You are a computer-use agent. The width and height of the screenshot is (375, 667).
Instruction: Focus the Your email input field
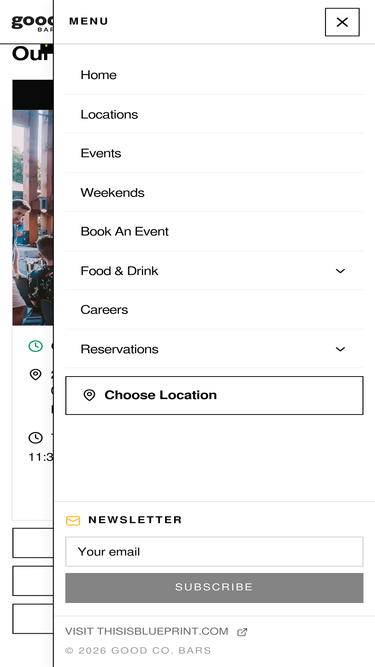[x=214, y=552]
